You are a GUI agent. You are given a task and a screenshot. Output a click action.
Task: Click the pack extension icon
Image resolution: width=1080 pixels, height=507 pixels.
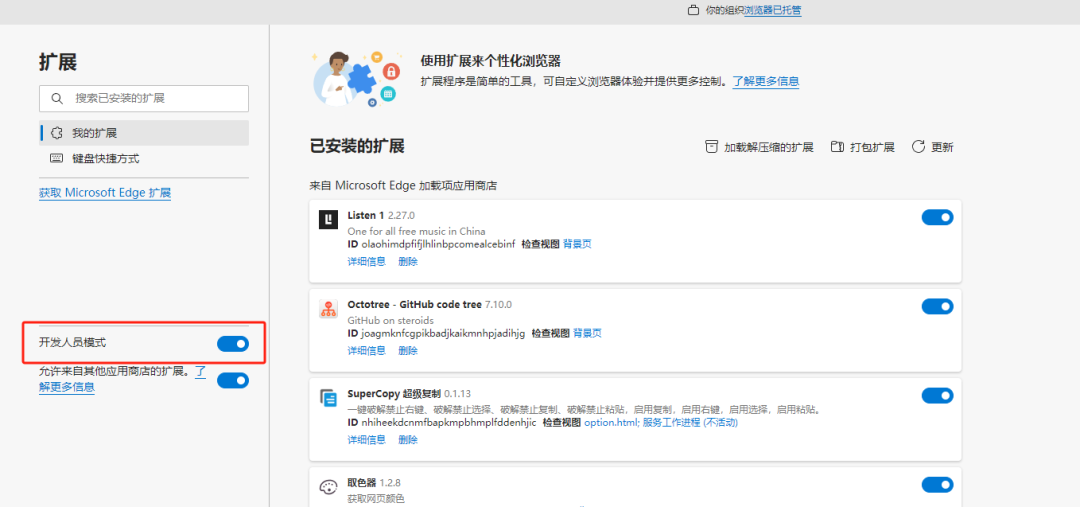tap(836, 147)
